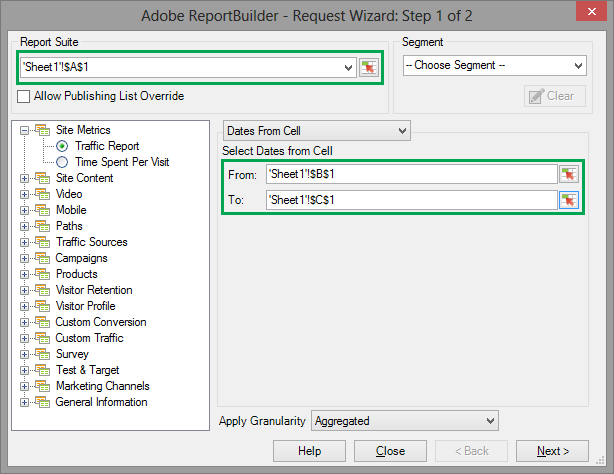Click the Close button at bottom
The width and height of the screenshot is (614, 474).
point(390,451)
